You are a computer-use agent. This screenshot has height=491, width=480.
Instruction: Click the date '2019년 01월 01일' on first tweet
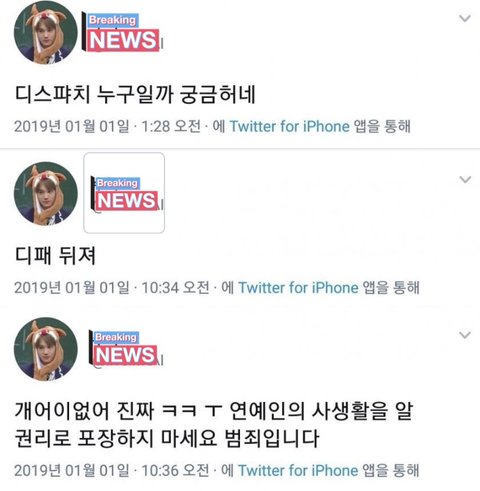tap(72, 127)
